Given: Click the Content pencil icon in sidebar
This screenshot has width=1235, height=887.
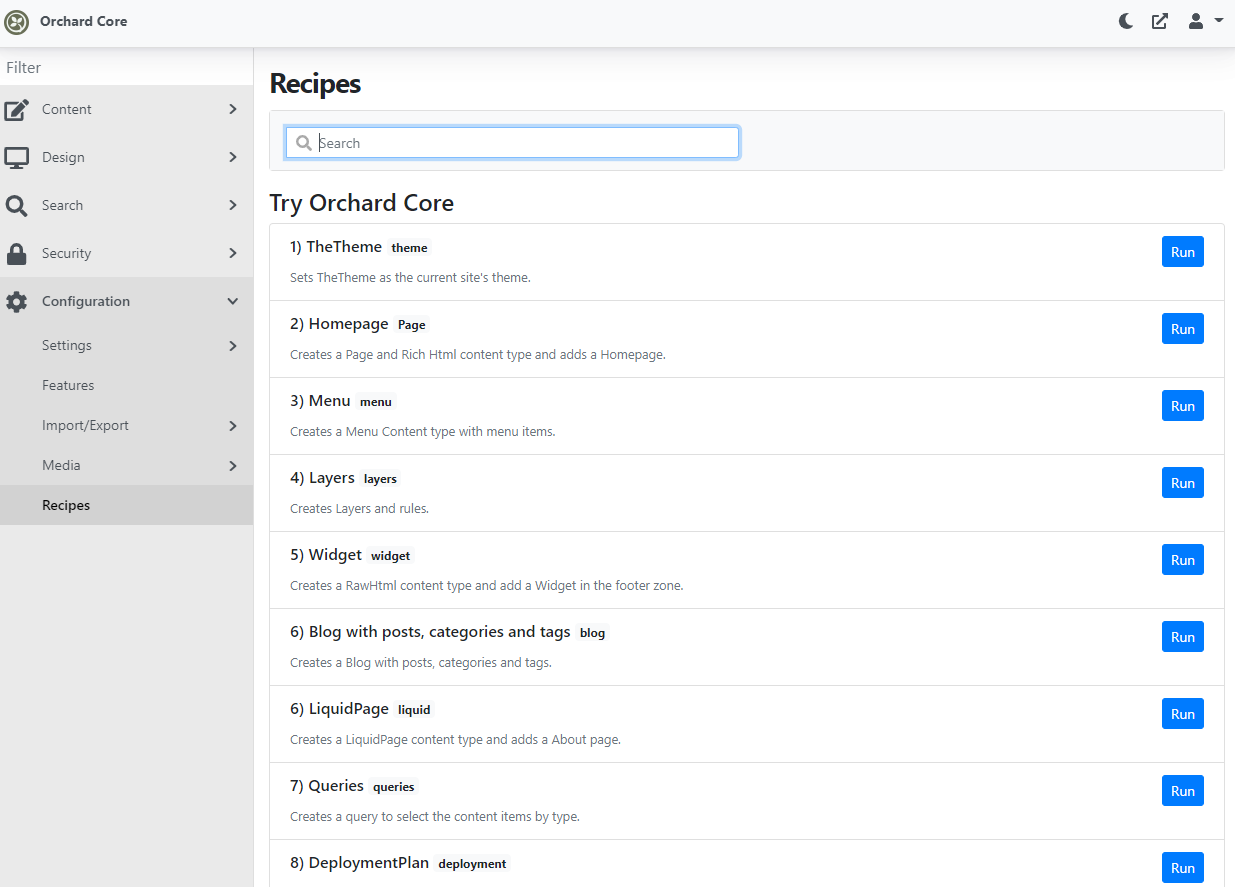Looking at the screenshot, I should [17, 109].
